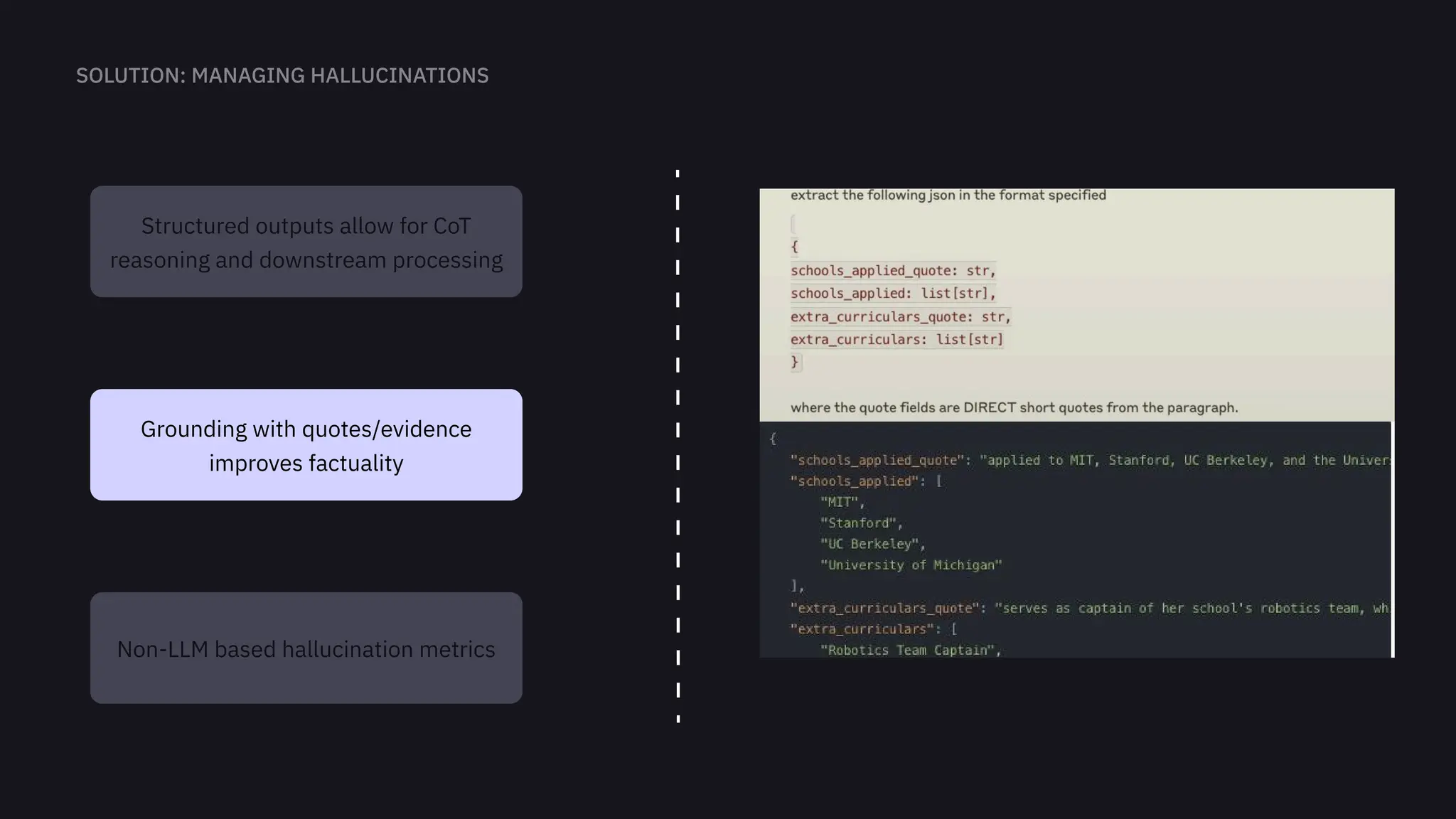Image resolution: width=1456 pixels, height=819 pixels.
Task: Click the "Robotics Team Captain" output entry
Action: click(x=907, y=650)
